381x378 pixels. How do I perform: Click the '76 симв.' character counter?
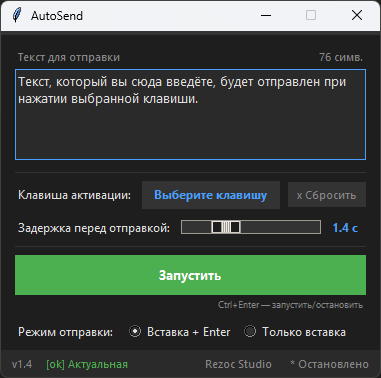click(341, 57)
